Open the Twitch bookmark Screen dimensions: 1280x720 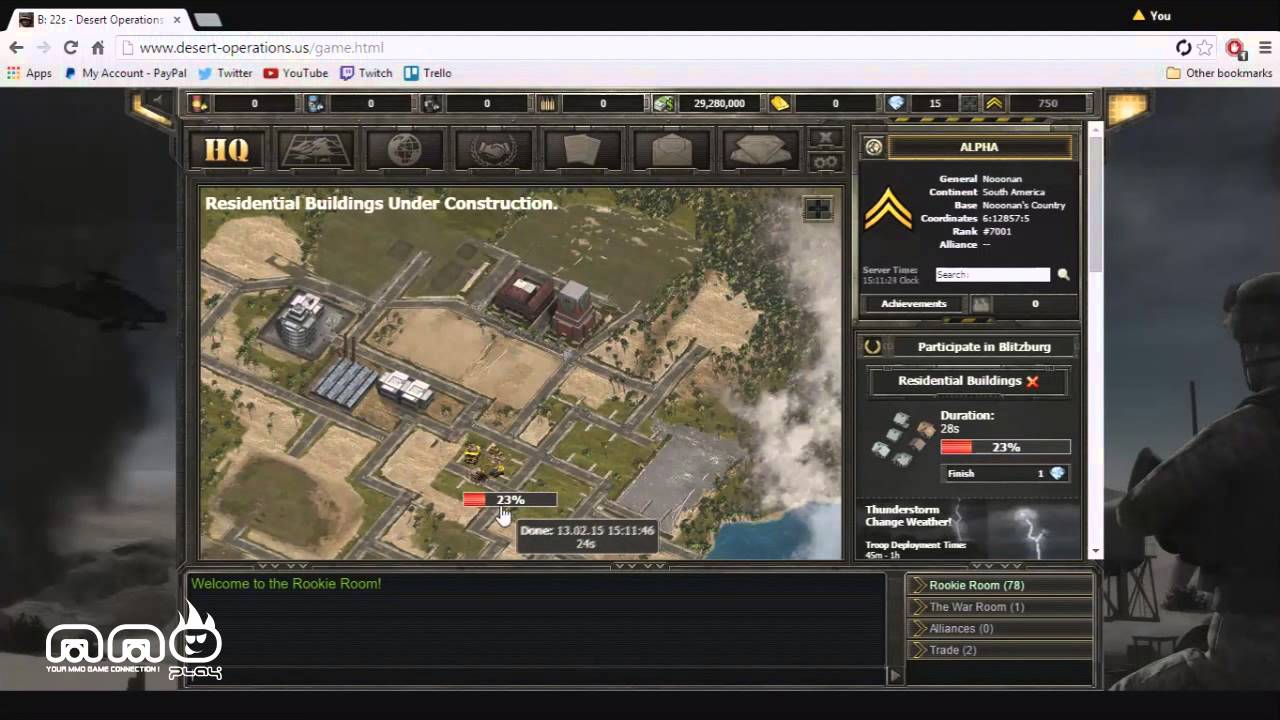coord(366,73)
